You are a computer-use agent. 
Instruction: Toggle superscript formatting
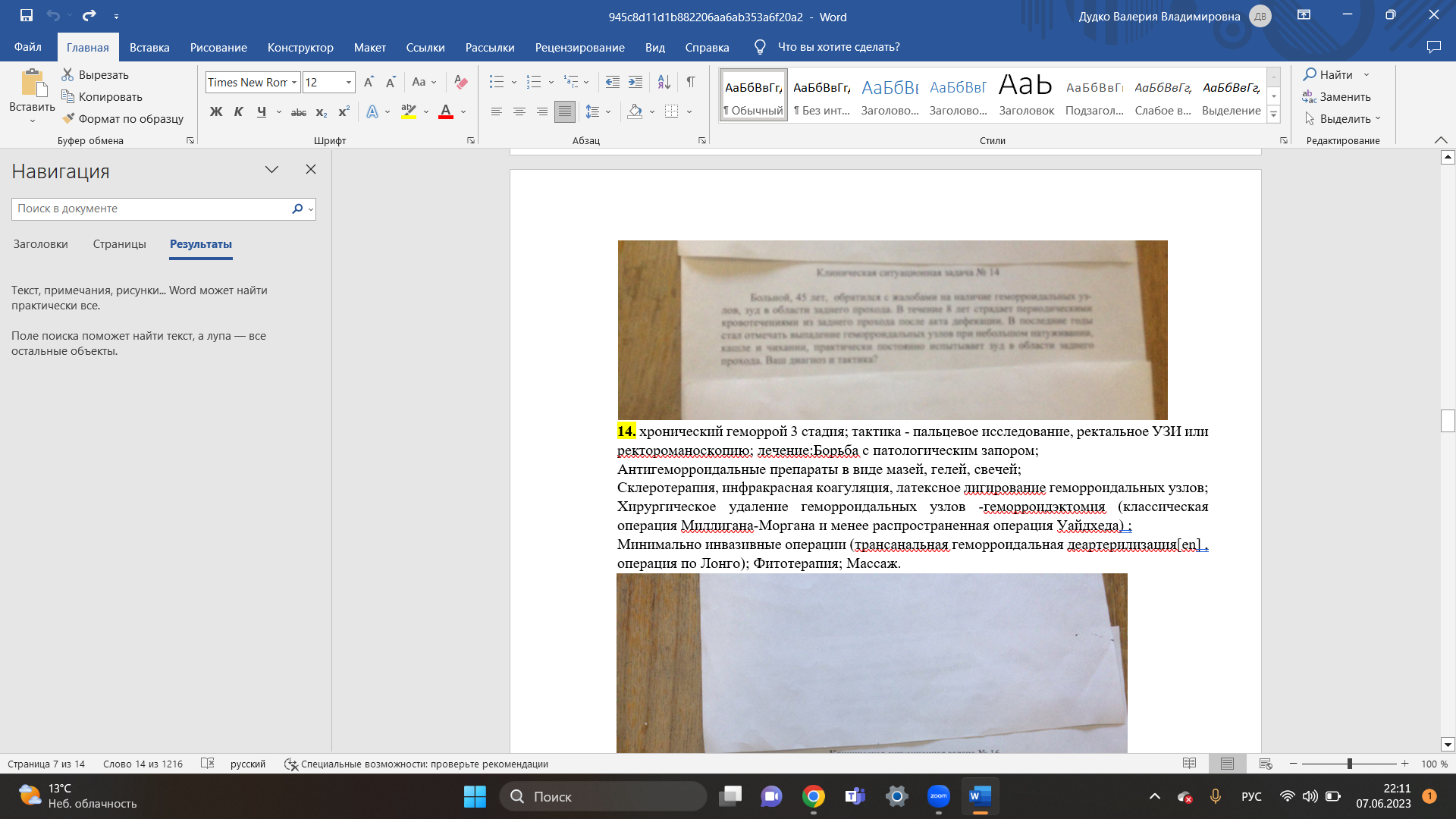point(344,111)
